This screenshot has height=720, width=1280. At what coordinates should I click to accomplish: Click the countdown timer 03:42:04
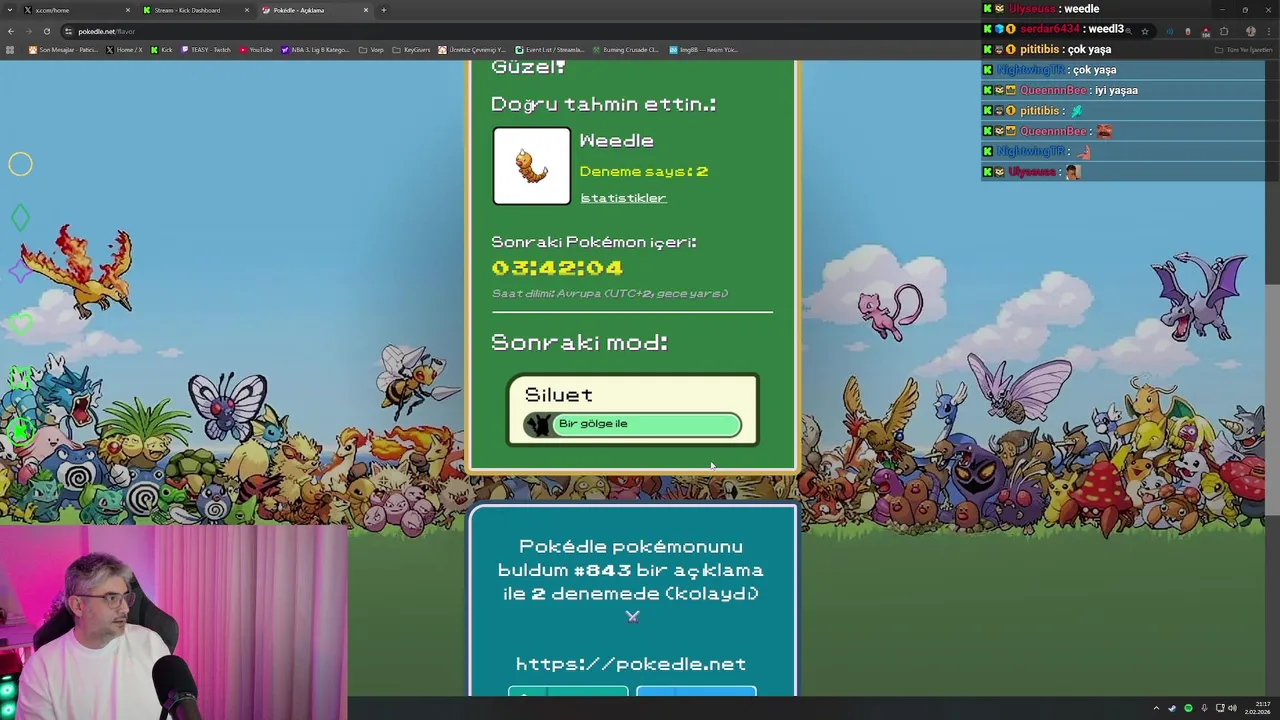557,268
